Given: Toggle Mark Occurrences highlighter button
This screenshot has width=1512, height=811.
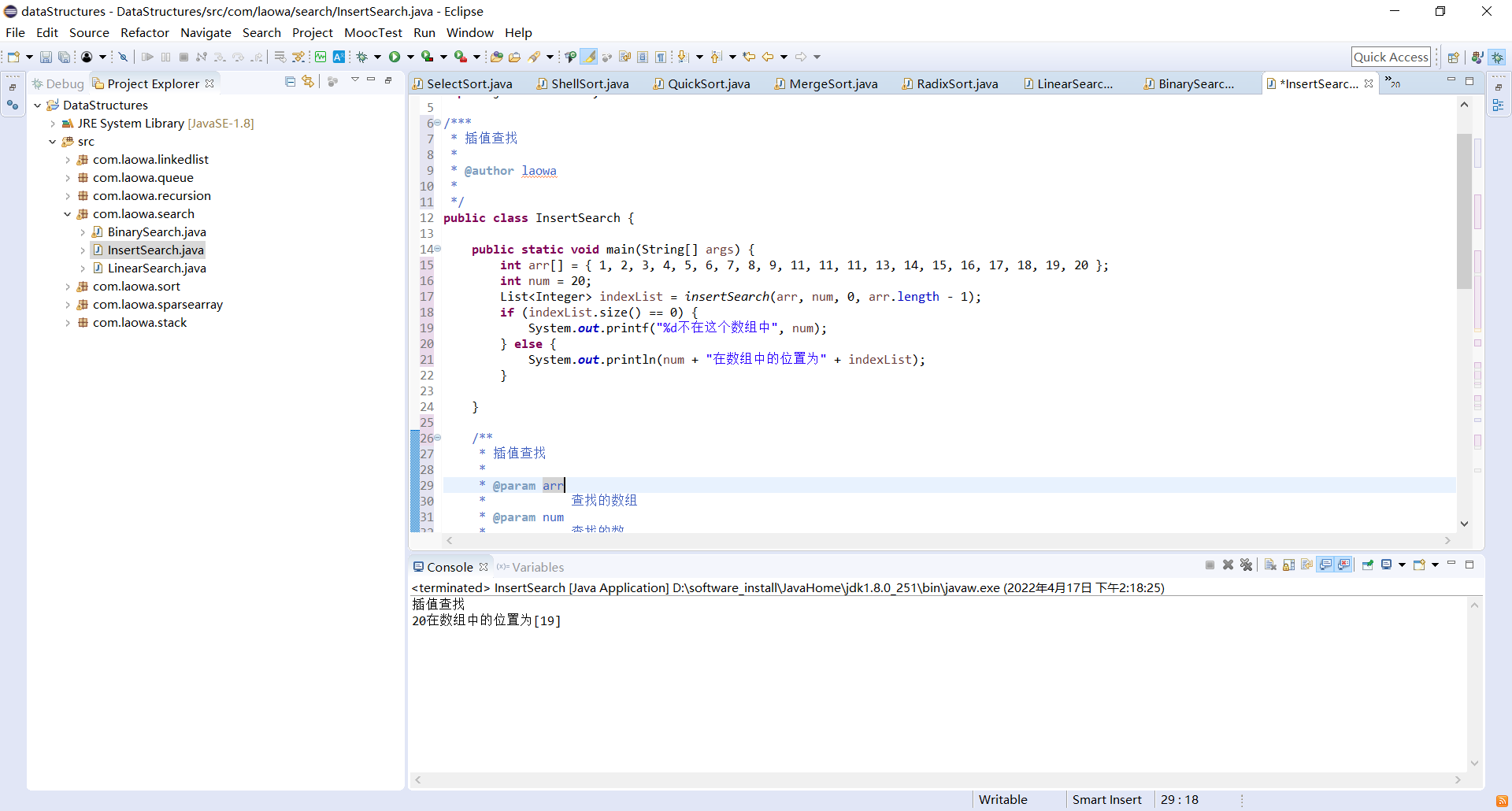Looking at the screenshot, I should (x=588, y=57).
